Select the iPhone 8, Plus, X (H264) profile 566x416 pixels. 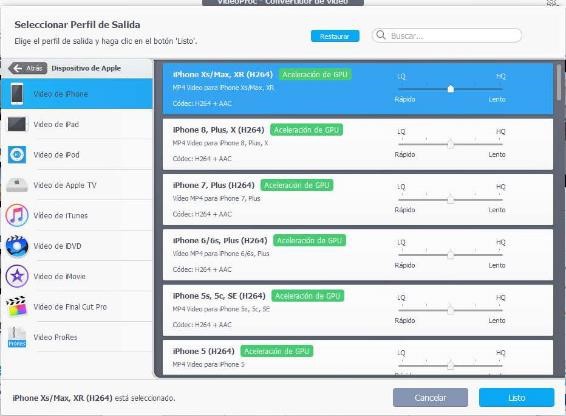[358, 144]
